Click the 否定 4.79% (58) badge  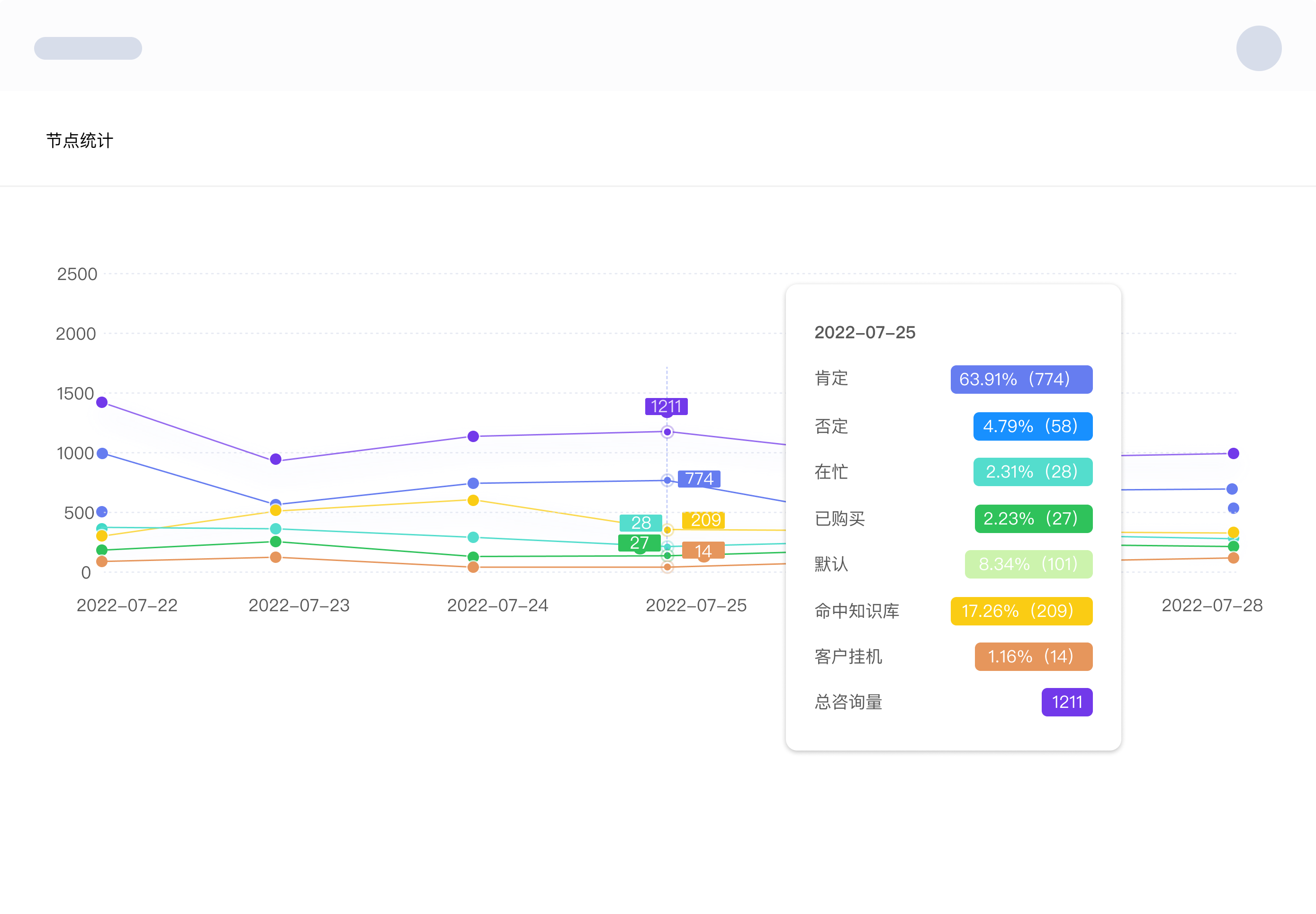point(1032,426)
